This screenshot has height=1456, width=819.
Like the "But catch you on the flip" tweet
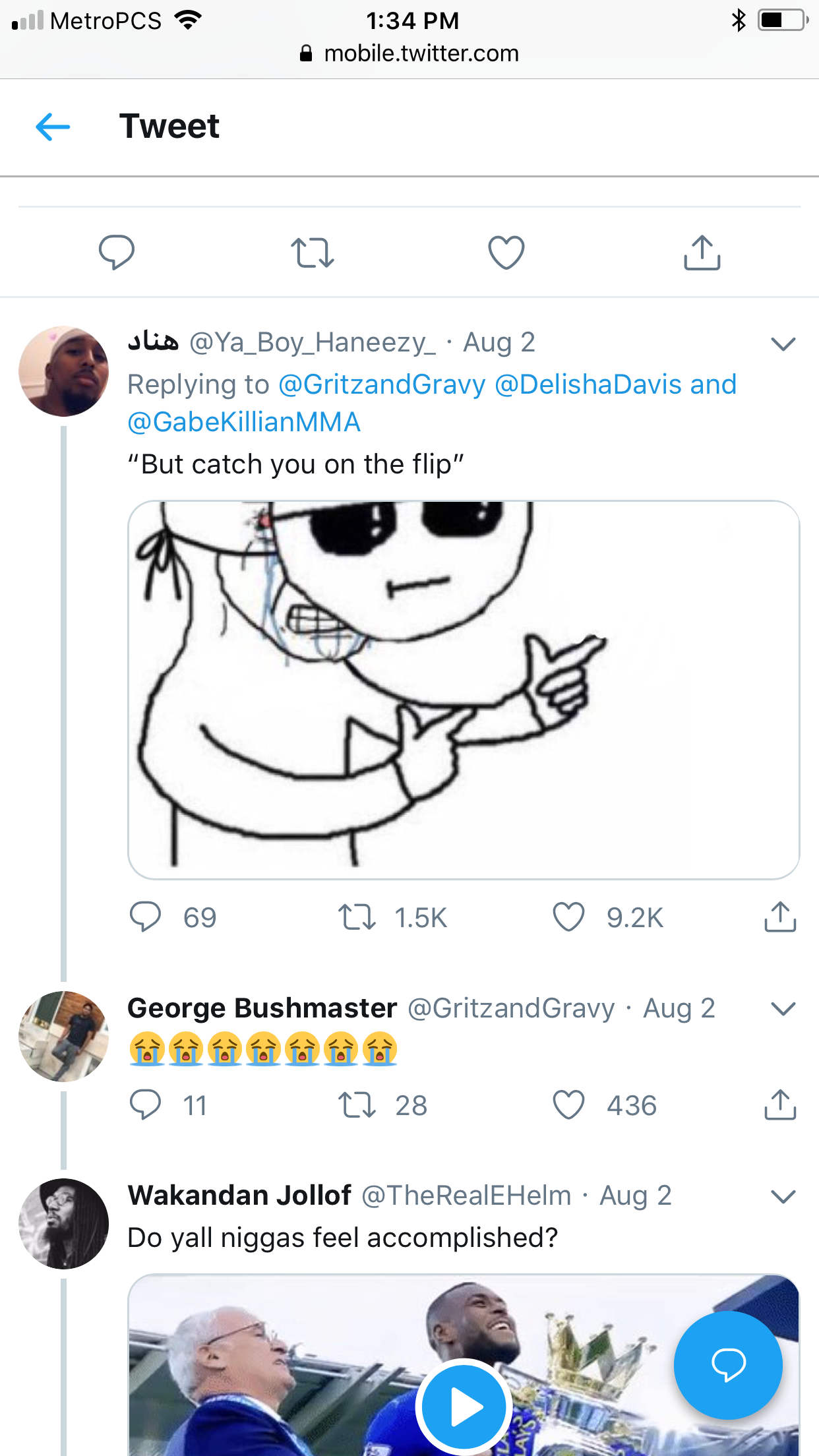568,917
